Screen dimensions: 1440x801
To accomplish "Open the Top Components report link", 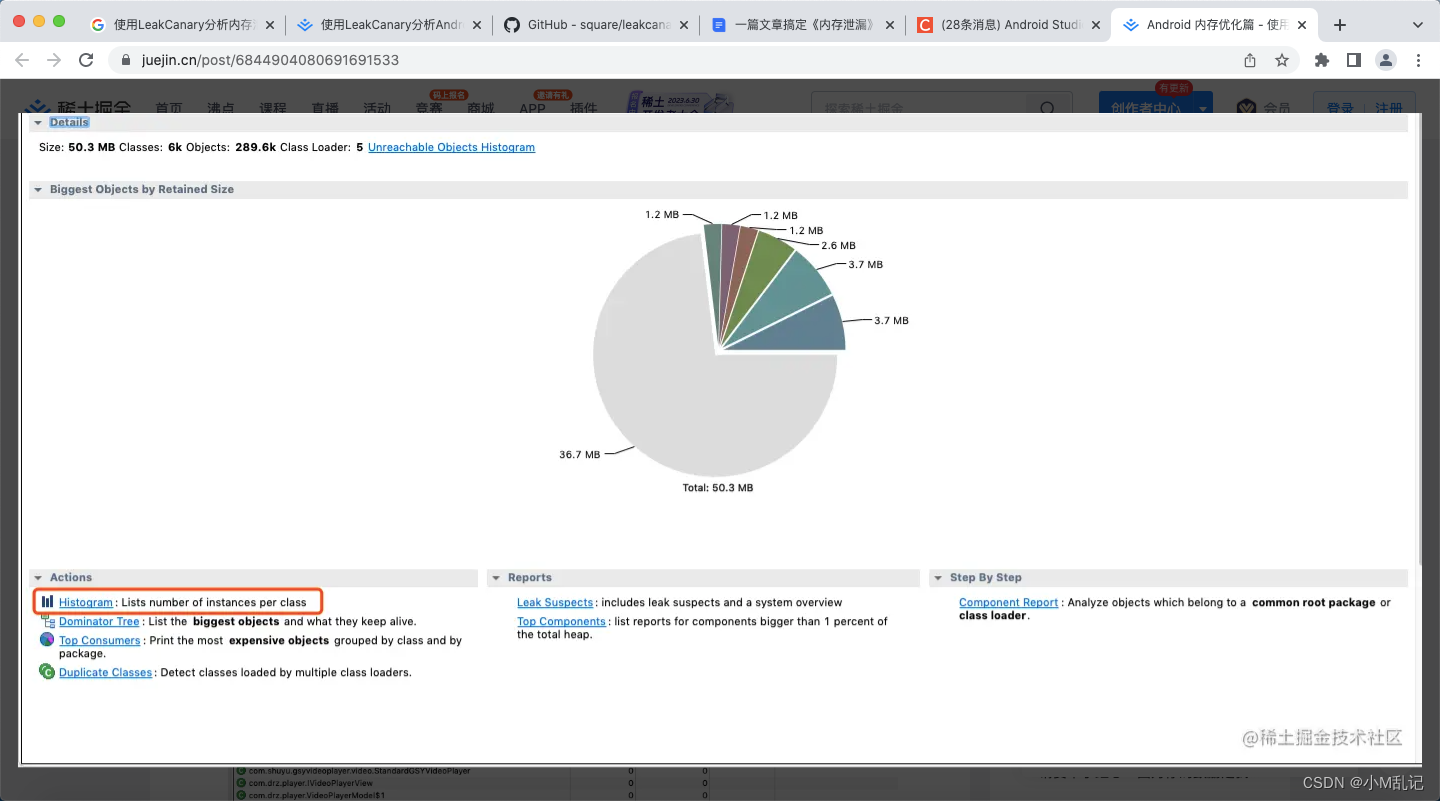I will pyautogui.click(x=561, y=621).
